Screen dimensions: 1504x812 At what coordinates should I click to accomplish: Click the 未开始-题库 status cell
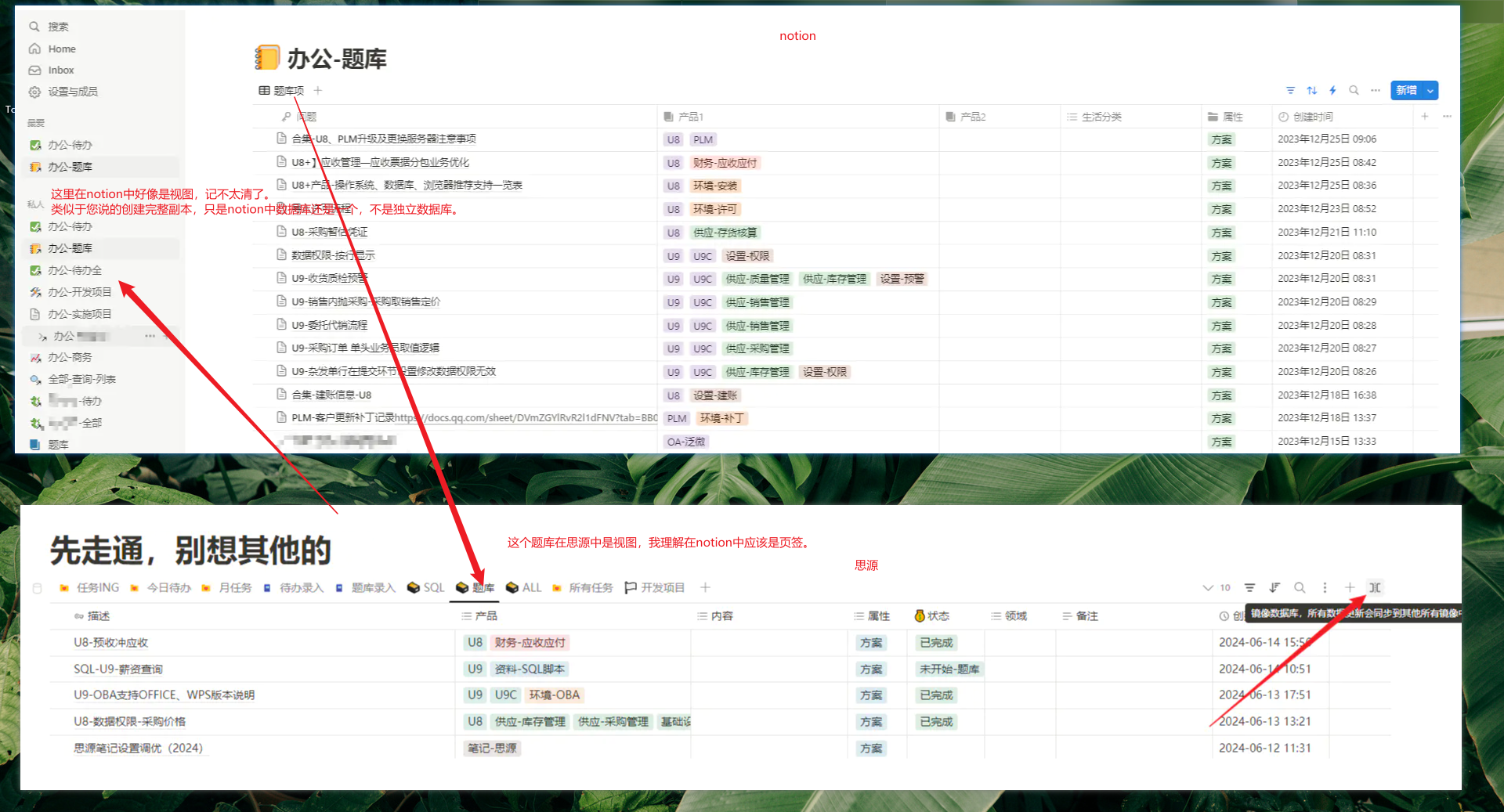tap(949, 669)
